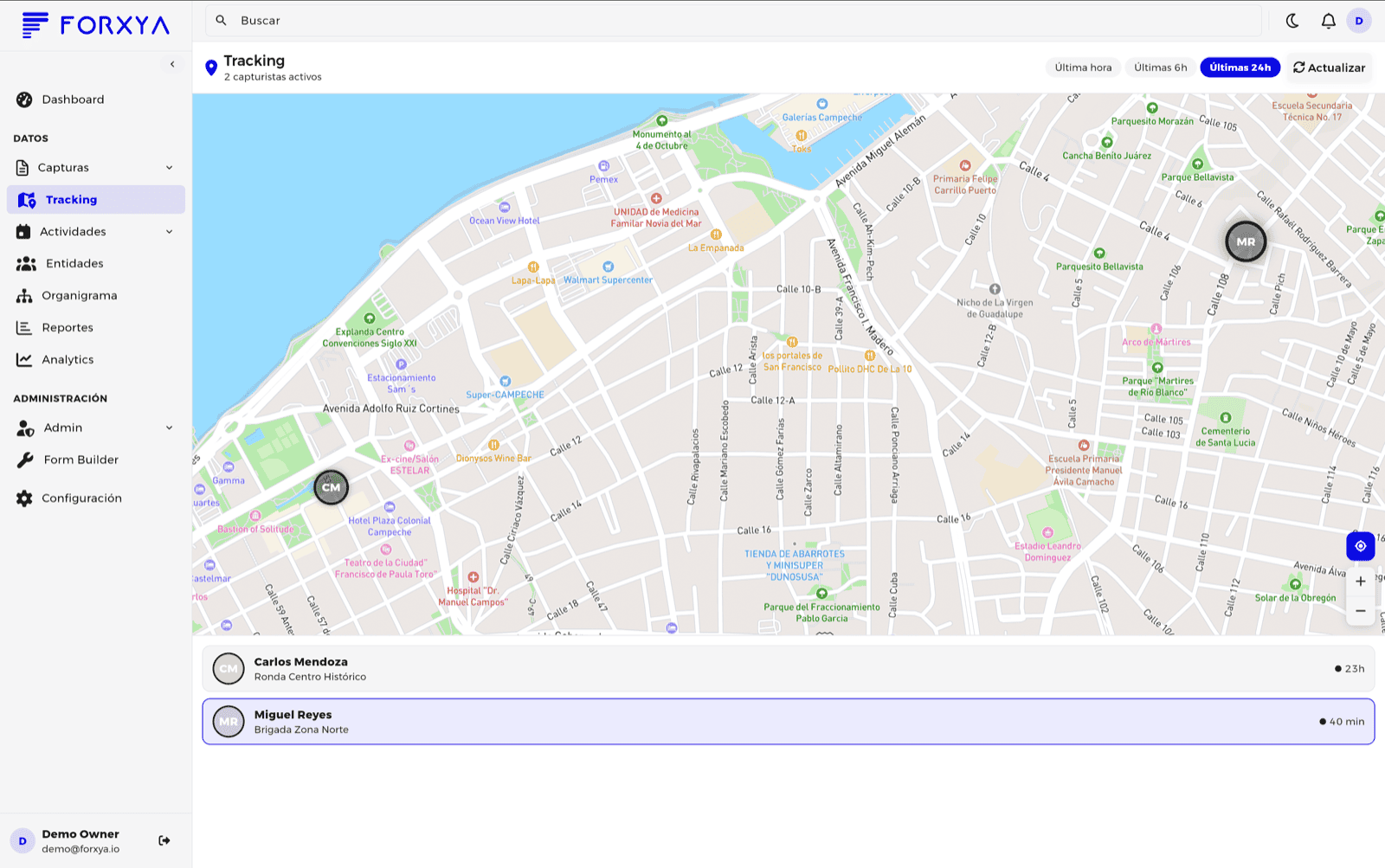Collapse the sidebar with chevron
Screen dimensions: 1385x868
[172, 64]
